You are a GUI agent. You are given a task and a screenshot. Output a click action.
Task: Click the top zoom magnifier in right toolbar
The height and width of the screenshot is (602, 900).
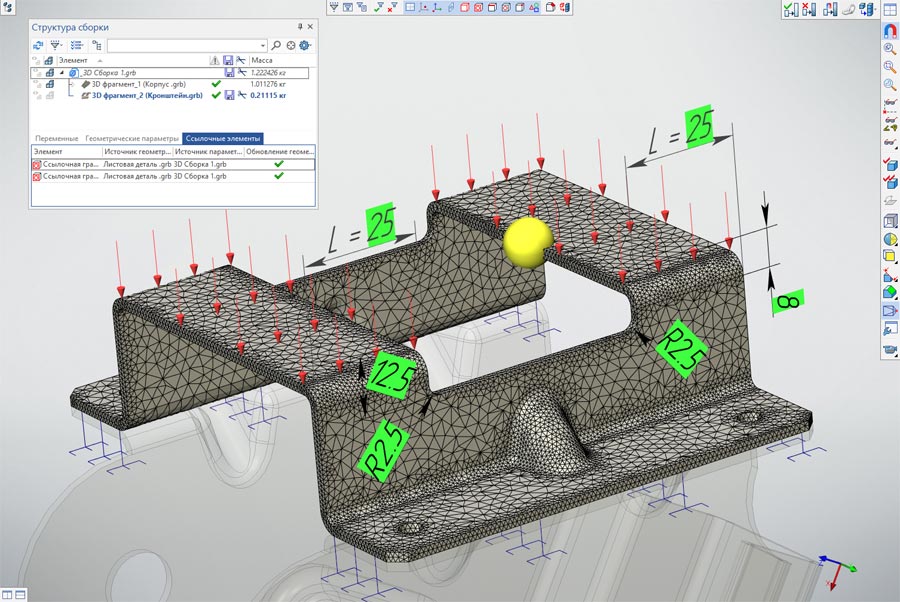click(889, 48)
